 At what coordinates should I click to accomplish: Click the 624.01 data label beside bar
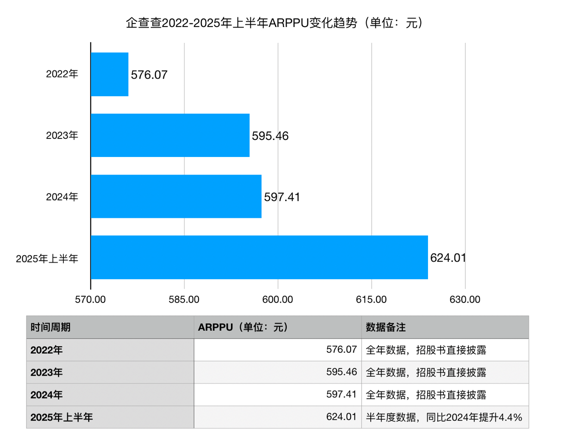448,258
